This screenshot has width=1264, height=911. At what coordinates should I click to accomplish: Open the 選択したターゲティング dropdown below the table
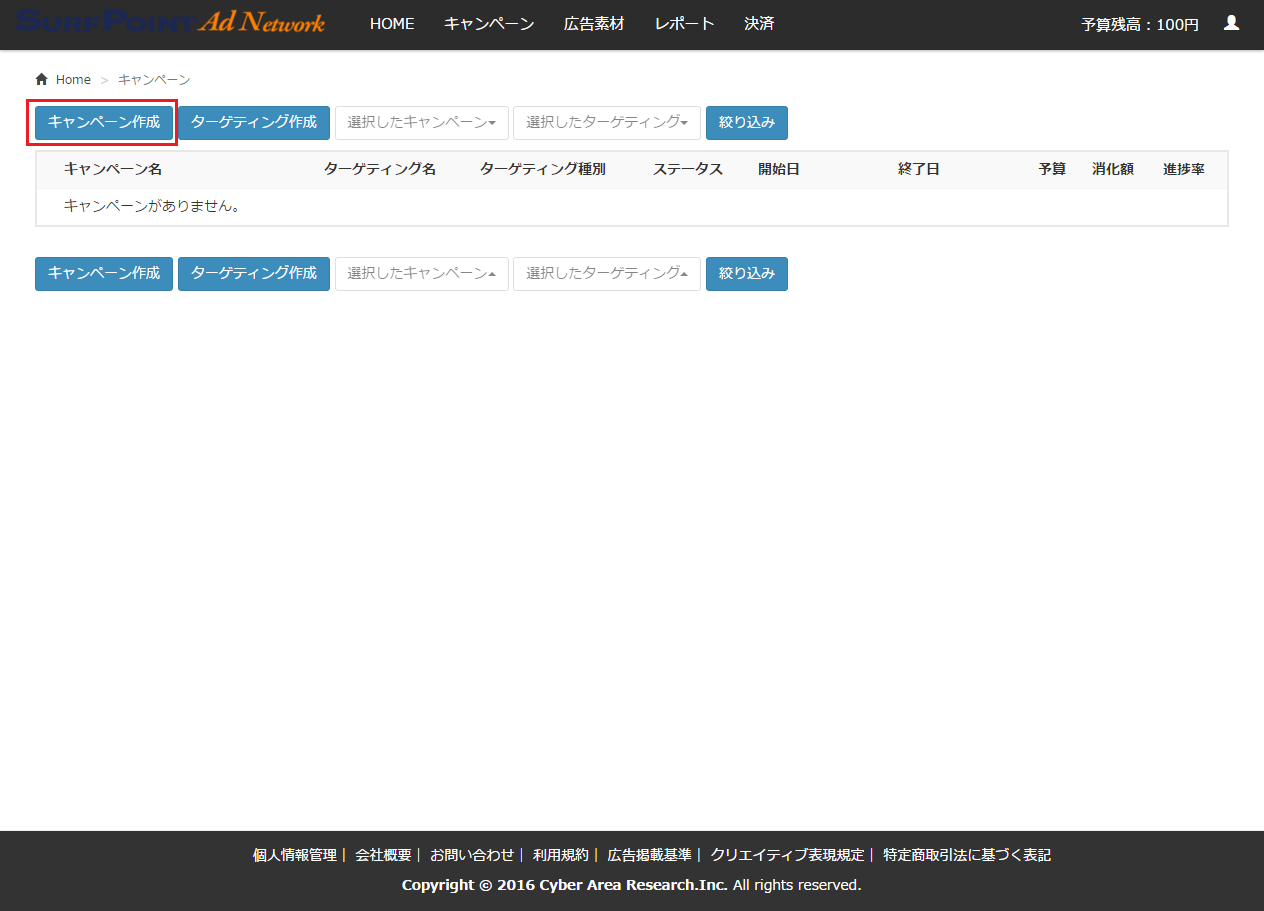click(x=606, y=273)
